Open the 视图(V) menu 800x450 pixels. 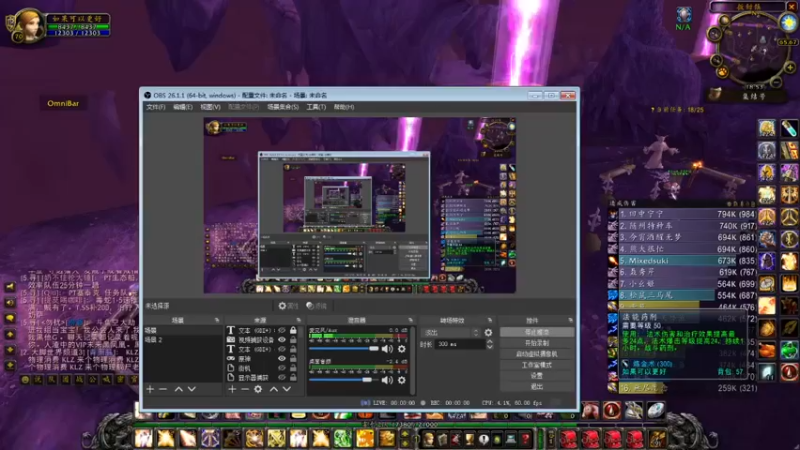click(x=210, y=107)
